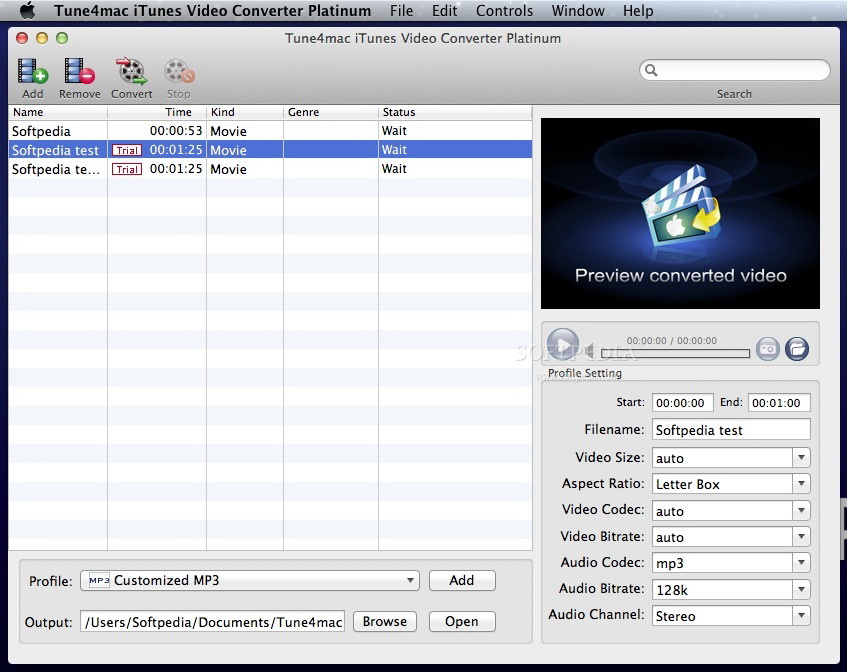847x672 pixels.
Task: Expand the Video Size dropdown
Action: tap(802, 458)
